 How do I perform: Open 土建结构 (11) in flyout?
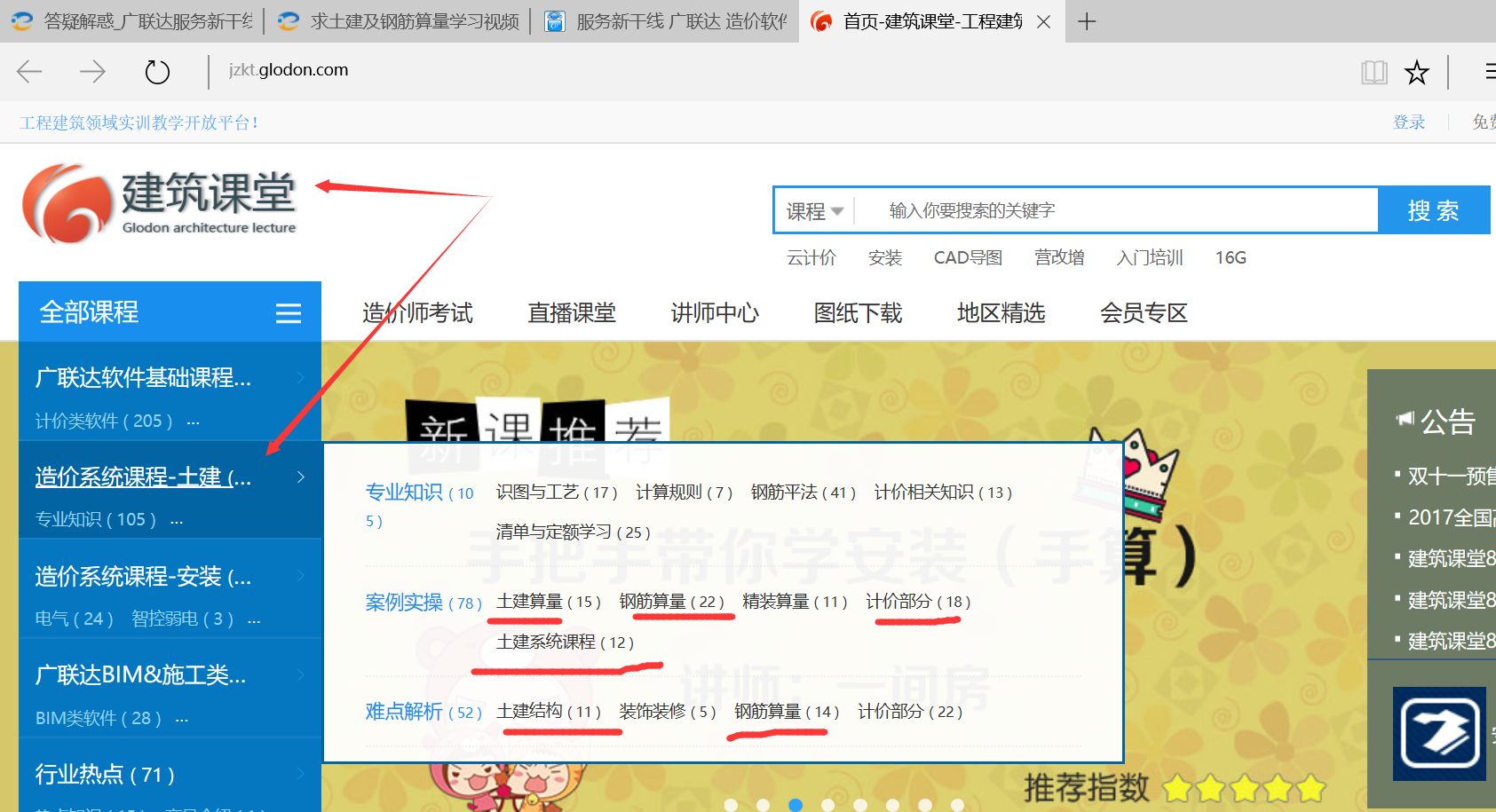coord(548,712)
